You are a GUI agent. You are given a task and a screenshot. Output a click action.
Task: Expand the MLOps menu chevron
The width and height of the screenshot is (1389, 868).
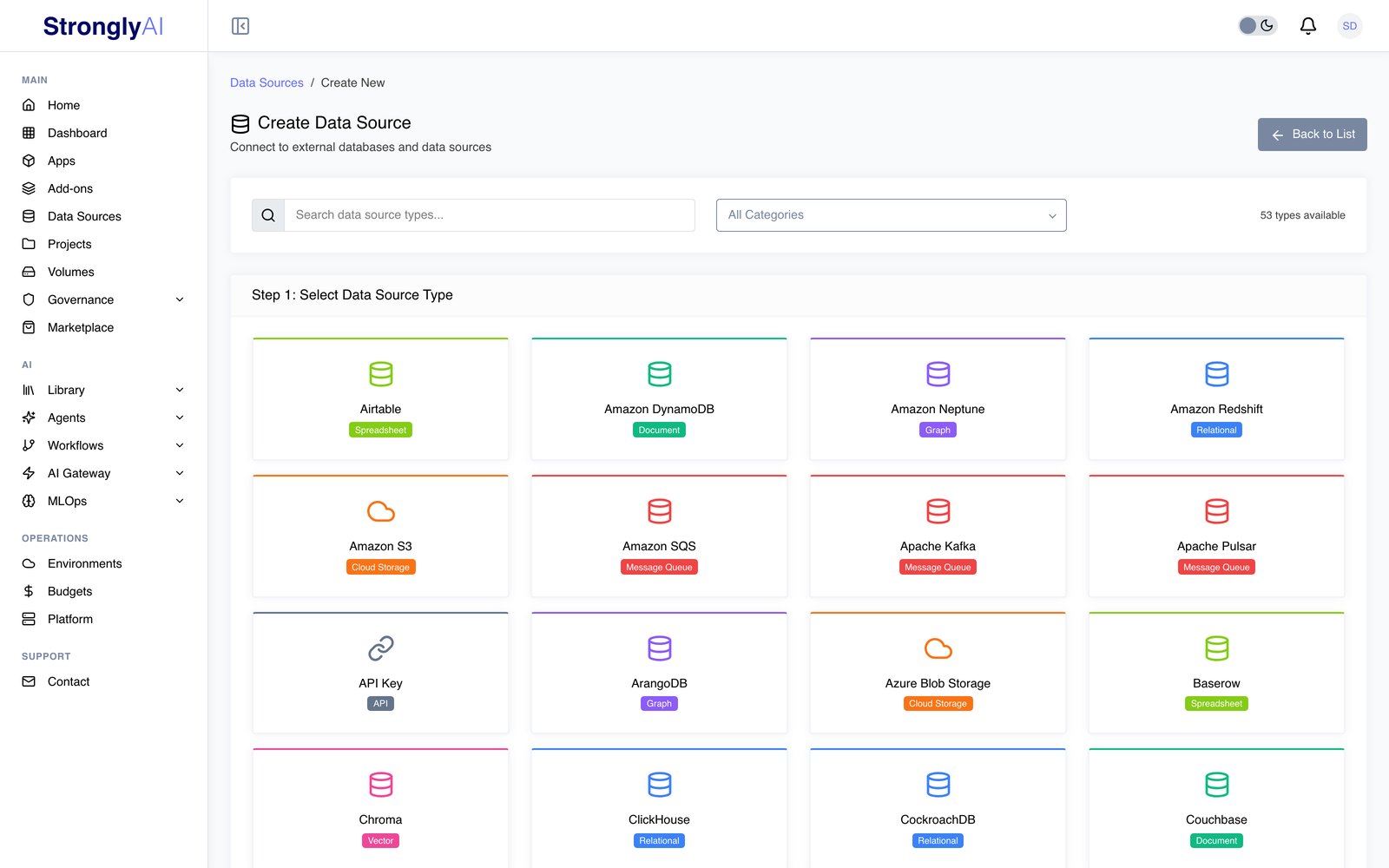180,501
